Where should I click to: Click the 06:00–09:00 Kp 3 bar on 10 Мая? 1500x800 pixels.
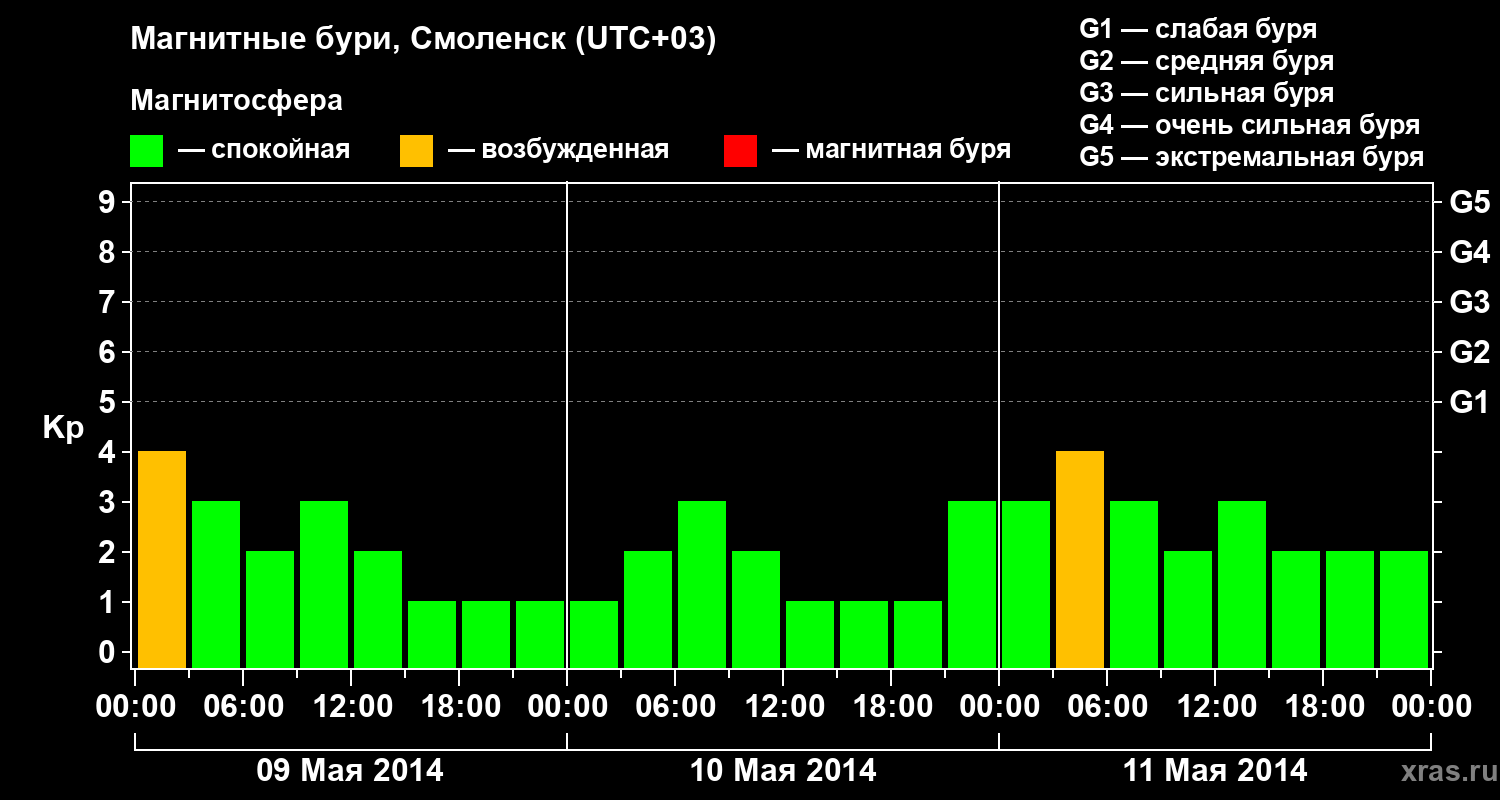click(702, 584)
